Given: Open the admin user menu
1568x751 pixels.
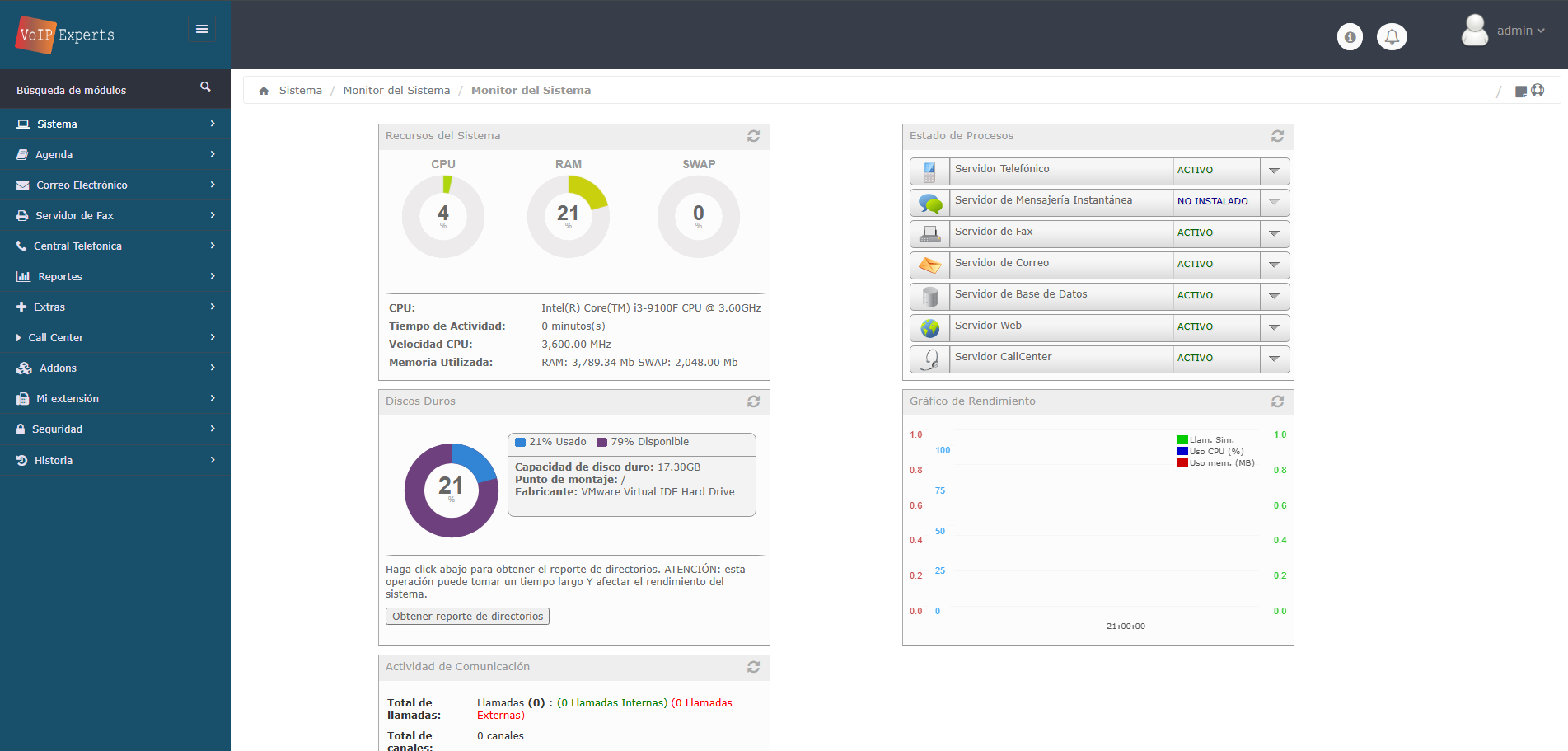Looking at the screenshot, I should [x=1516, y=31].
